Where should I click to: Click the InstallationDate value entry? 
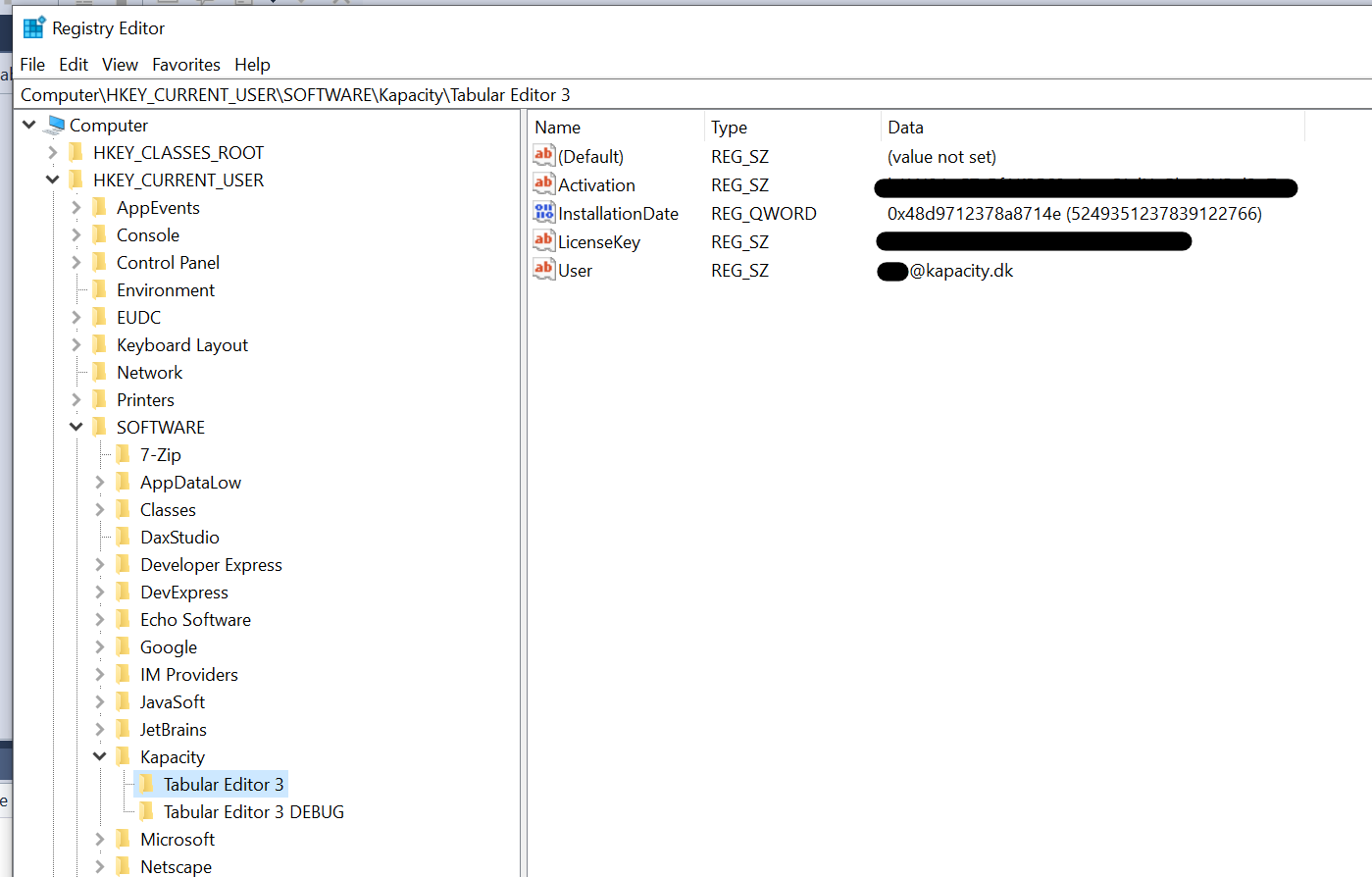pyautogui.click(x=618, y=213)
